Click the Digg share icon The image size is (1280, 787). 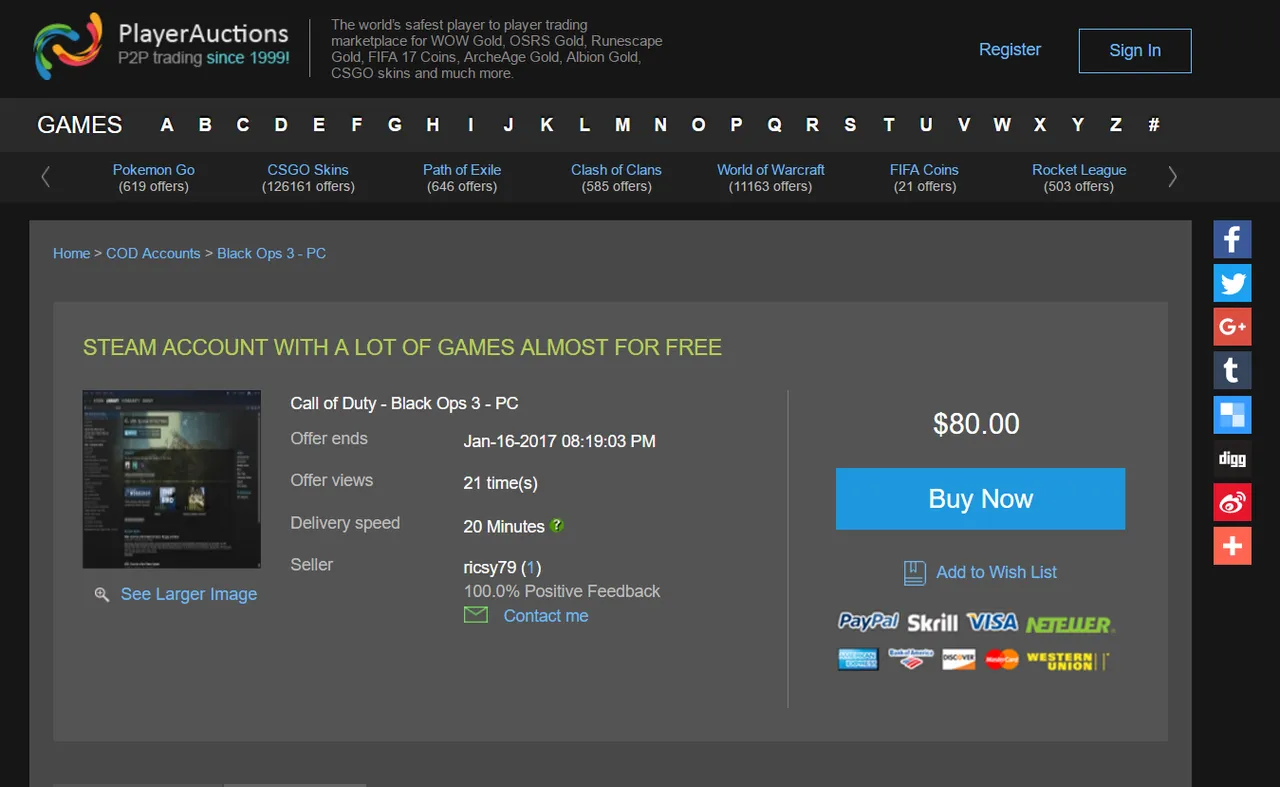[1232, 459]
